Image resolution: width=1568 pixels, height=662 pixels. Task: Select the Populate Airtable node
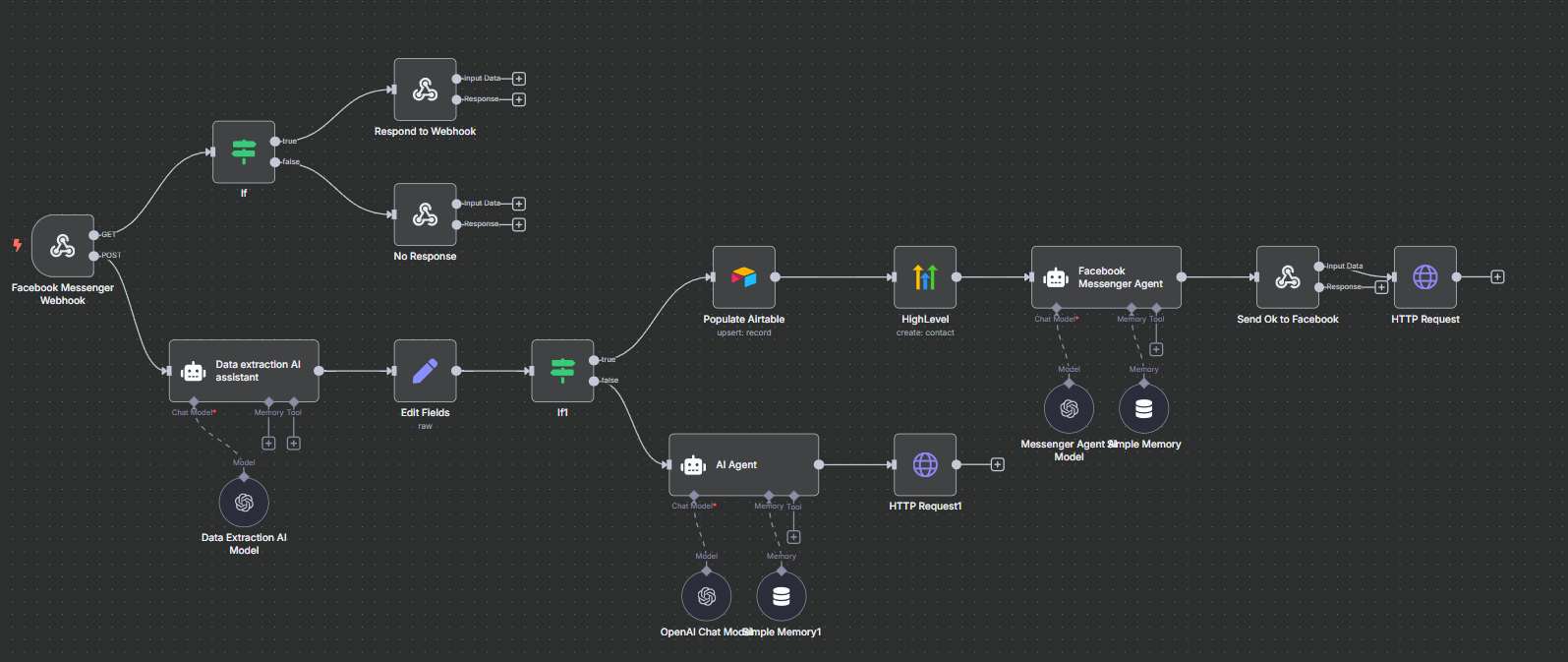pos(744,277)
